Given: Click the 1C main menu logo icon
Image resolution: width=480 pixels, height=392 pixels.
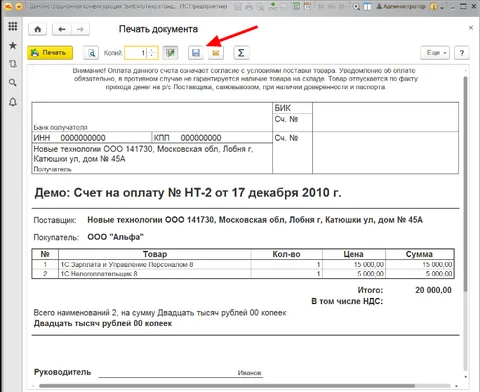Looking at the screenshot, I should pos(8,6).
